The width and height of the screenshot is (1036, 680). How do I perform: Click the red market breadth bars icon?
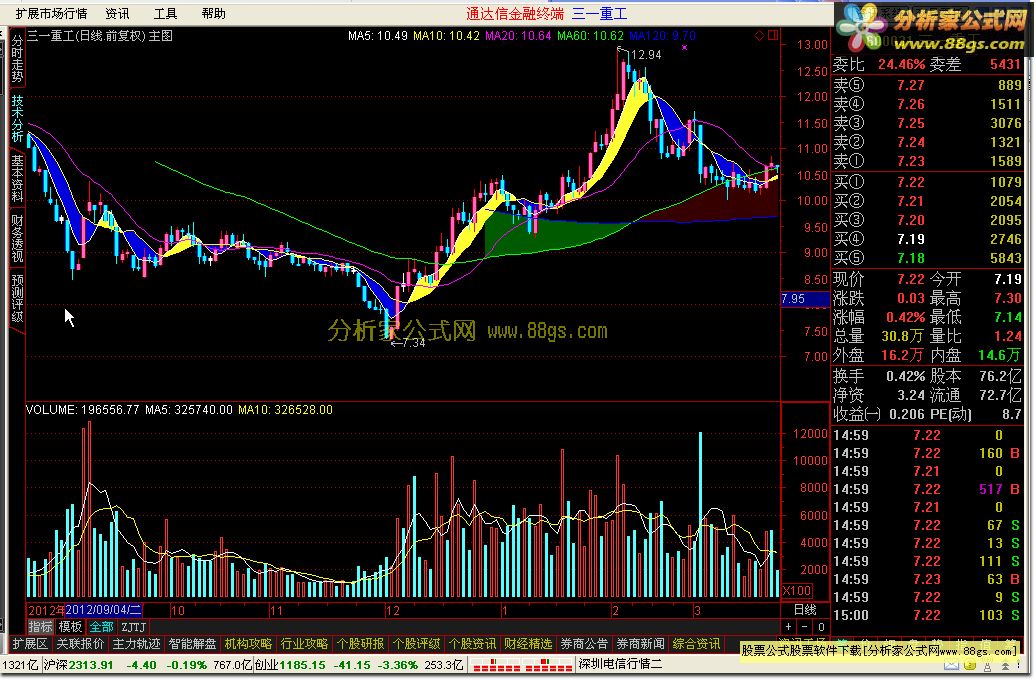[523, 665]
